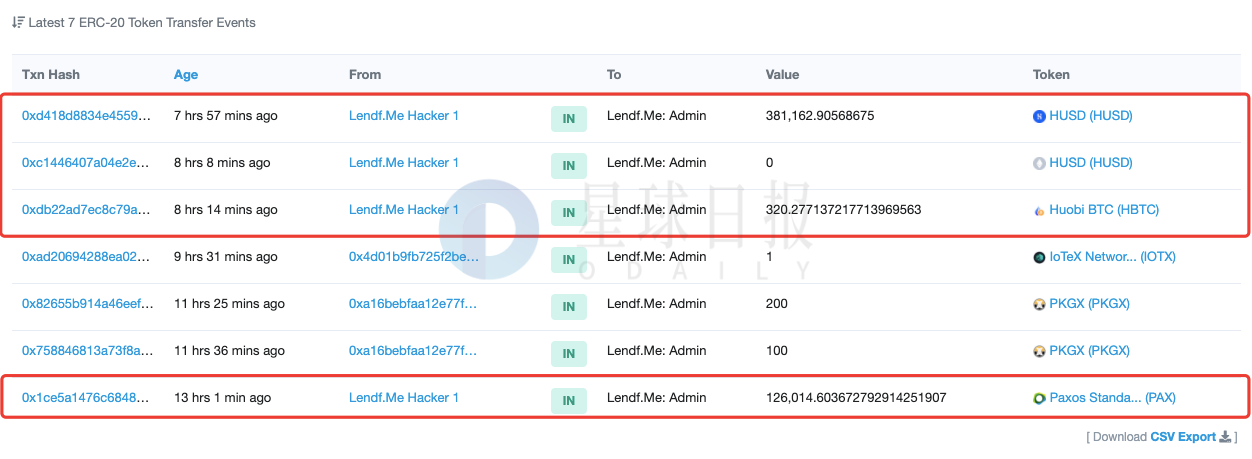Select age text 9 hrs 31 mins ago
1252x459 pixels.
click(x=226, y=257)
